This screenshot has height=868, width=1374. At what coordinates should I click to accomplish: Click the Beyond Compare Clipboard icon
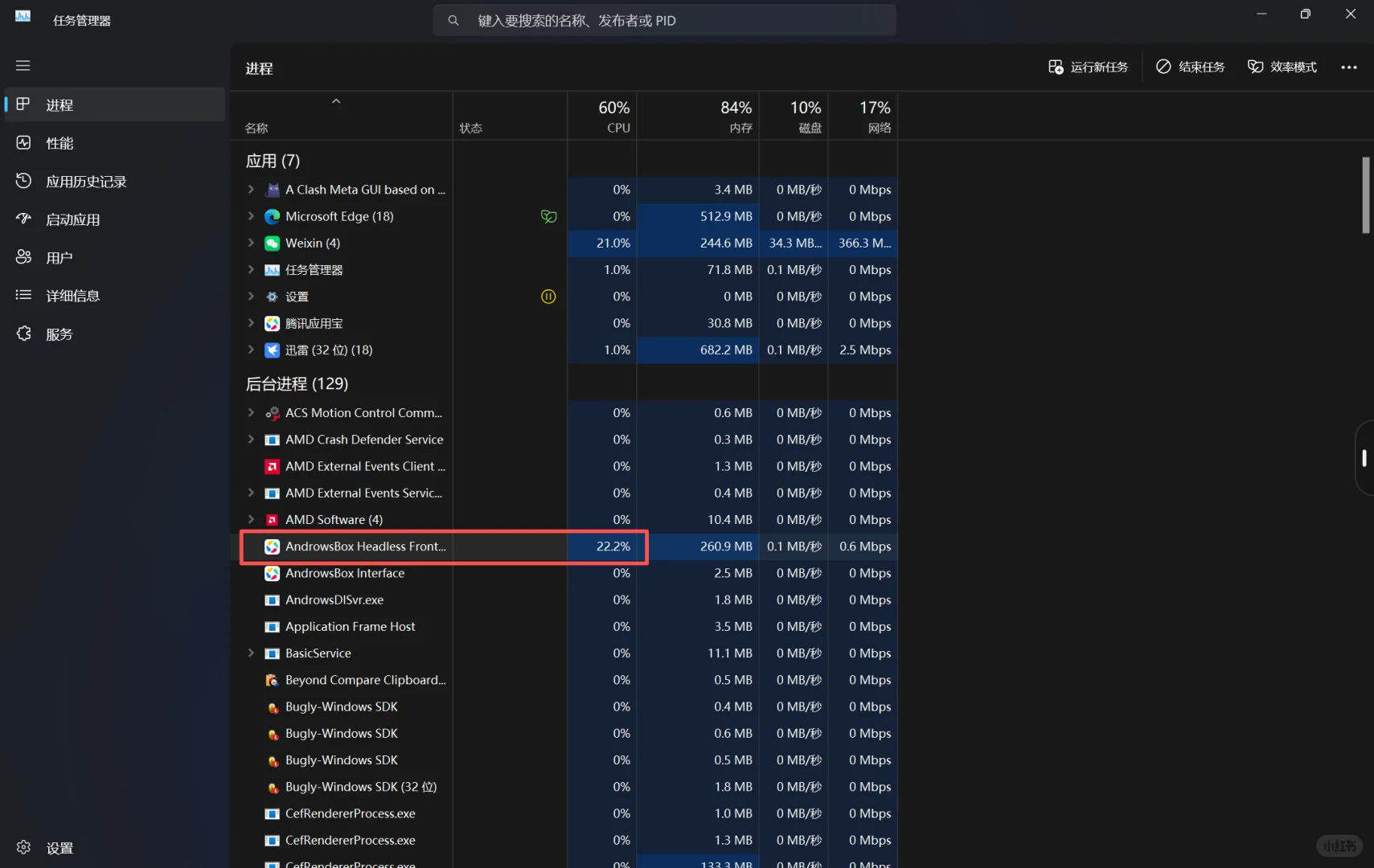point(273,680)
